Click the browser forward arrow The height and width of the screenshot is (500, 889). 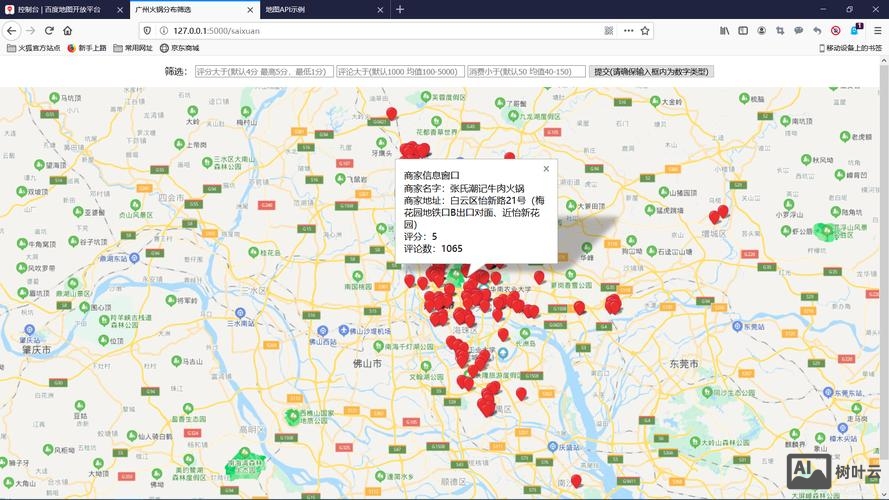pyautogui.click(x=31, y=31)
